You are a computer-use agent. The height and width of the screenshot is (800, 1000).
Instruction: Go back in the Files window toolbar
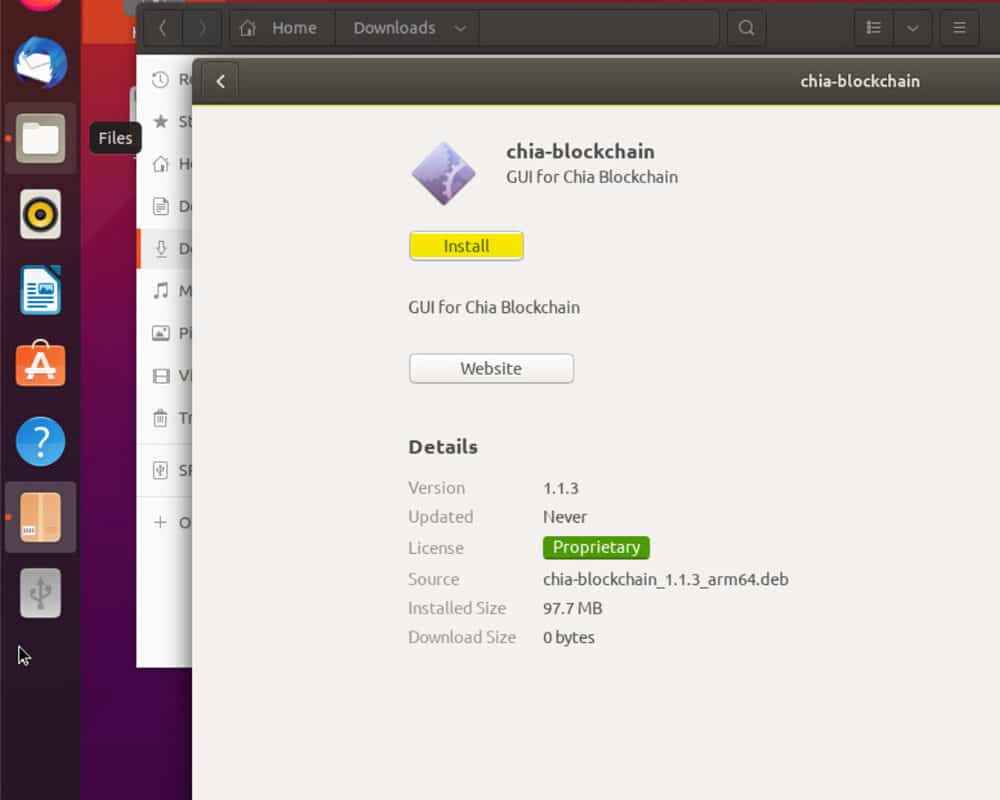(x=163, y=28)
